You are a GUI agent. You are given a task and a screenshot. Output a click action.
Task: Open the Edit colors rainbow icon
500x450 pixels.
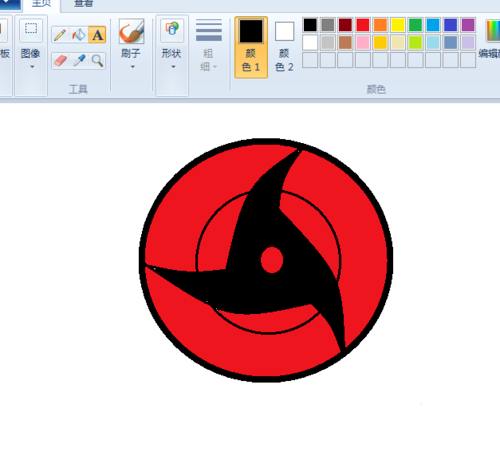click(x=493, y=31)
